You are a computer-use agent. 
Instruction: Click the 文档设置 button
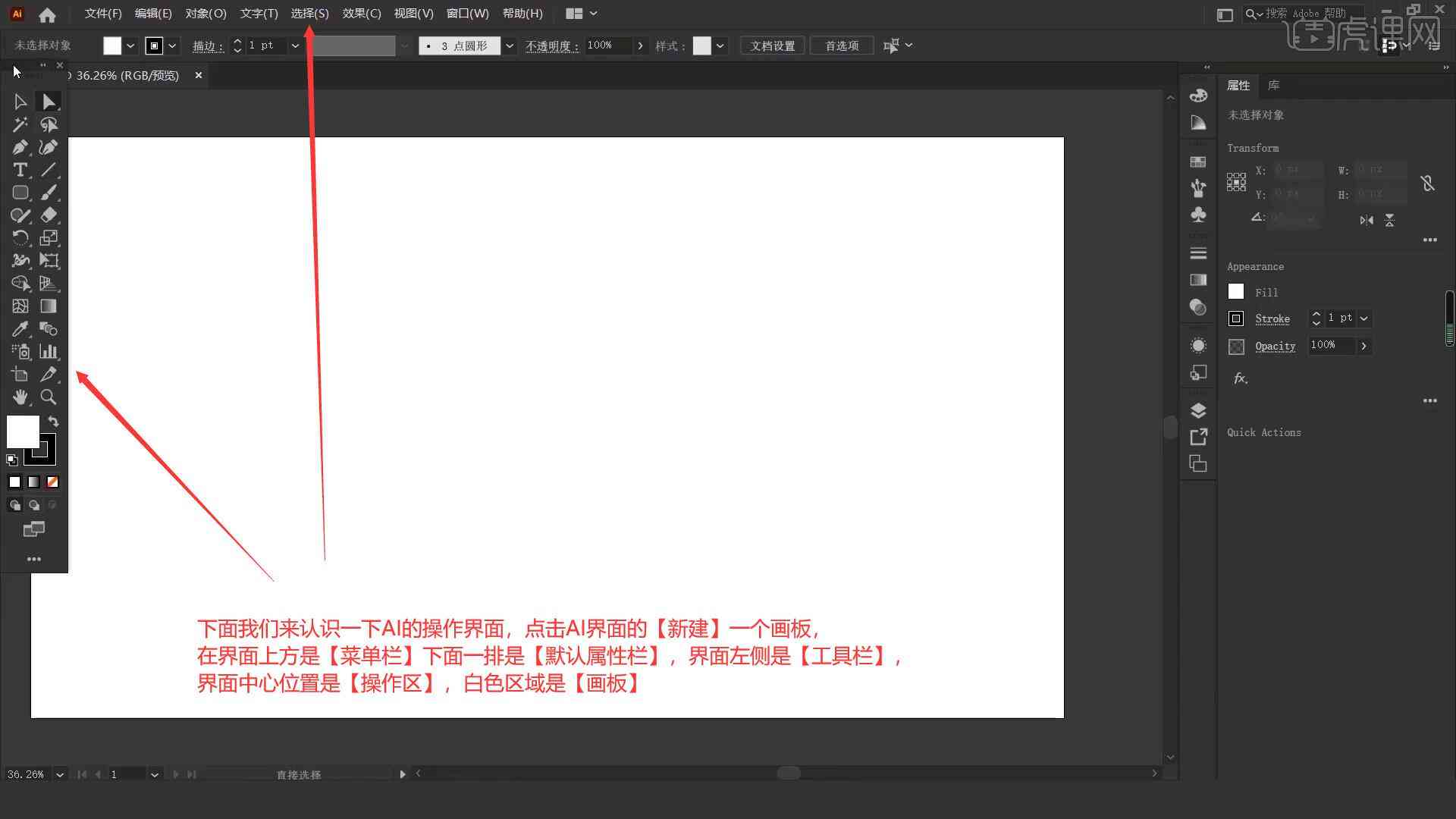[x=774, y=45]
